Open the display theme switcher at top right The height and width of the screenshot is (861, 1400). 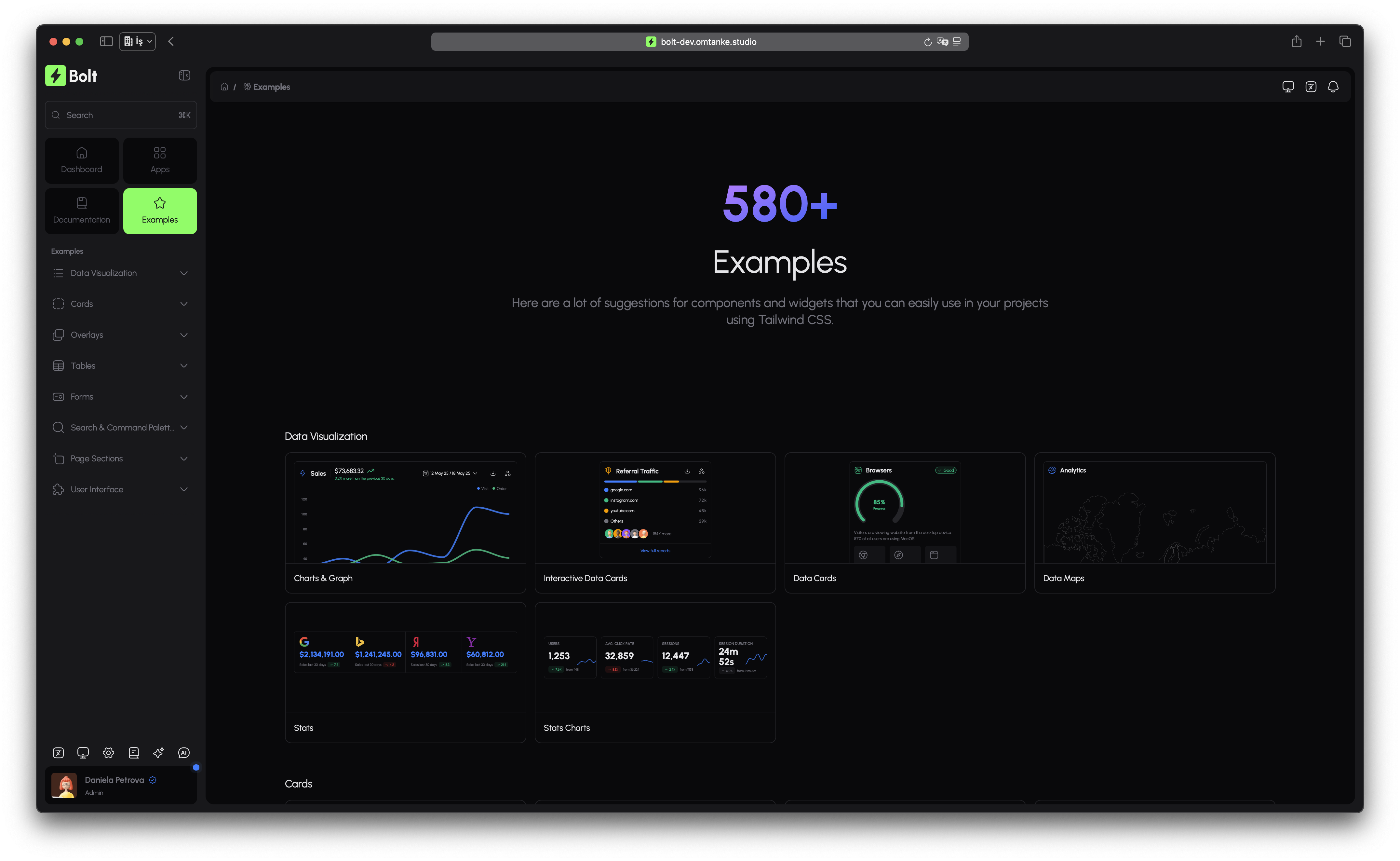[x=1288, y=87]
